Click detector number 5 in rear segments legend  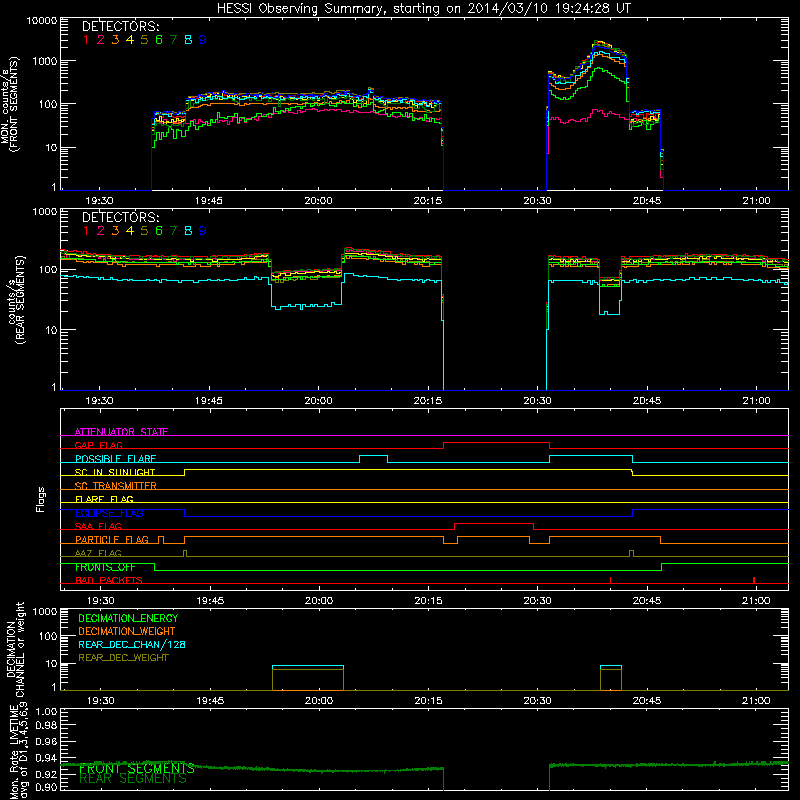click(x=144, y=231)
